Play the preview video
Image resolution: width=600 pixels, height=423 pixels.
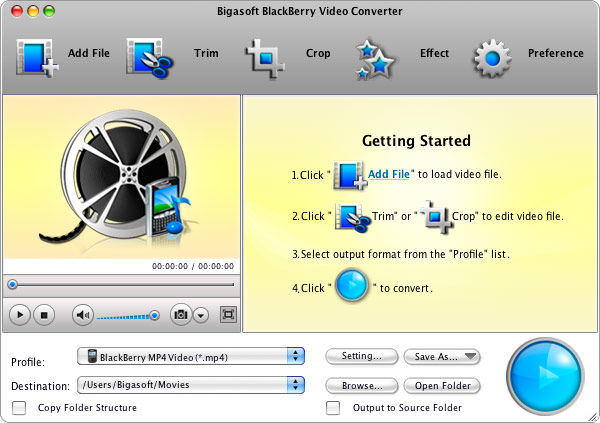coord(20,315)
